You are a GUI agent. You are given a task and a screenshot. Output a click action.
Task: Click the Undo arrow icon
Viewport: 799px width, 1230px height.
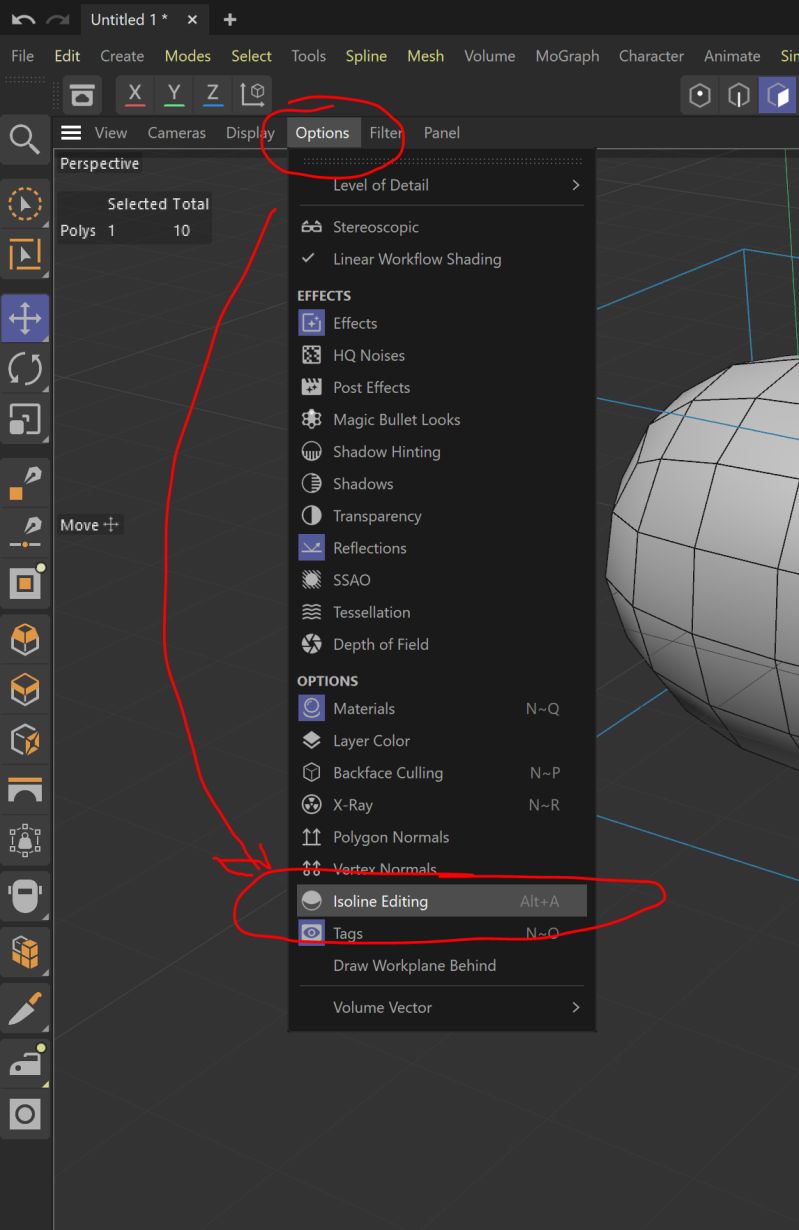[x=22, y=20]
